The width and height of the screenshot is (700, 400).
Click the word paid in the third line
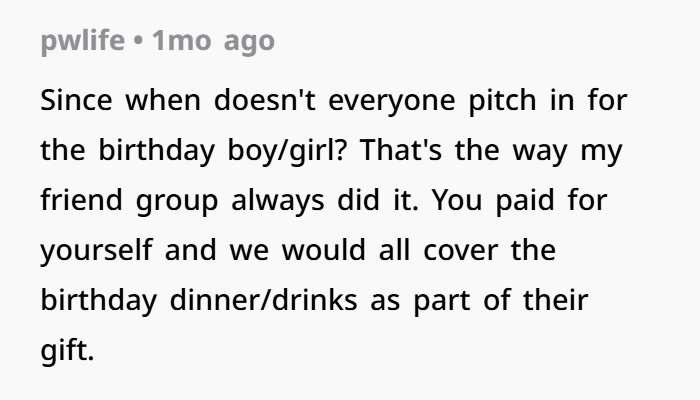click(x=525, y=201)
